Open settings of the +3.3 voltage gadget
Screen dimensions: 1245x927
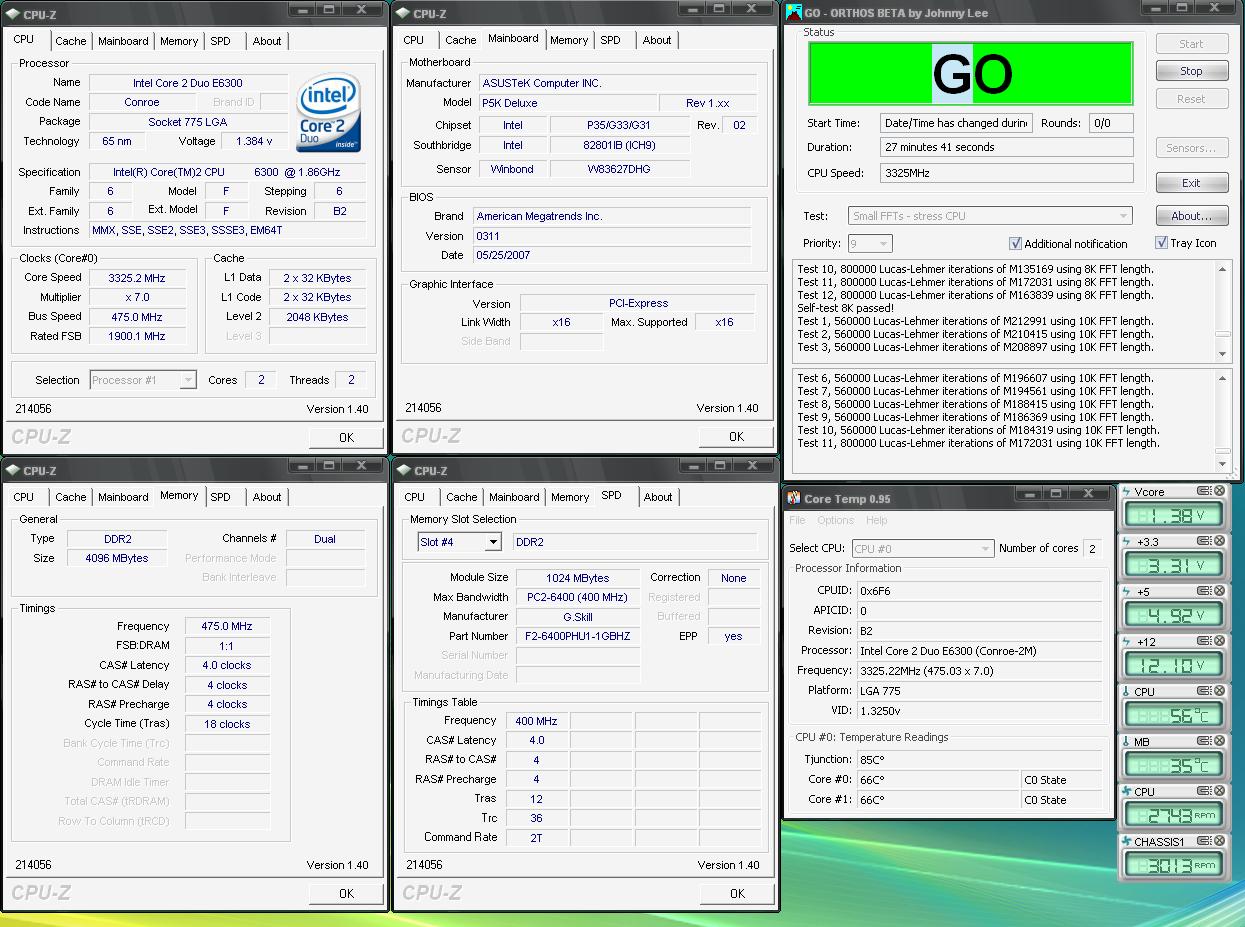click(1204, 541)
